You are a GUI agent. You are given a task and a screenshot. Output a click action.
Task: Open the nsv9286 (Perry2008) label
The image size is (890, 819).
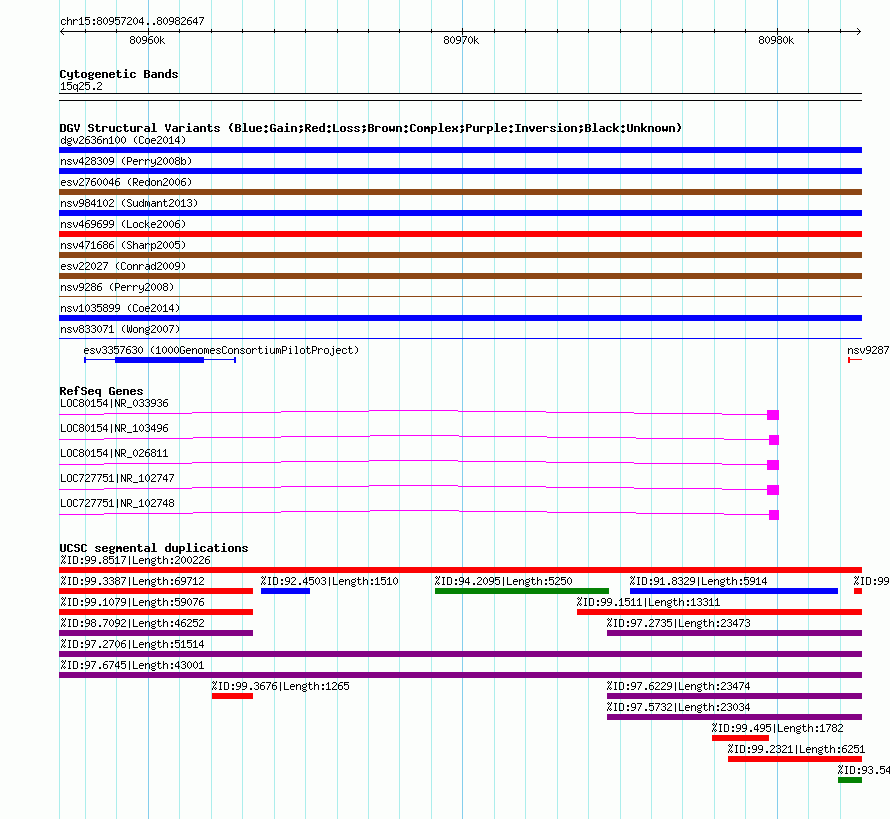click(117, 287)
